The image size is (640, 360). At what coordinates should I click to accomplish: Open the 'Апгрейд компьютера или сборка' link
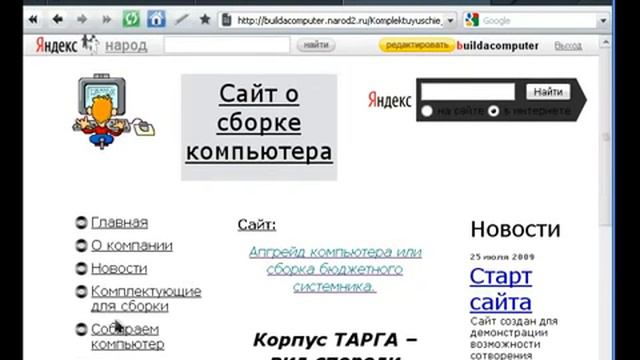[x=335, y=269]
